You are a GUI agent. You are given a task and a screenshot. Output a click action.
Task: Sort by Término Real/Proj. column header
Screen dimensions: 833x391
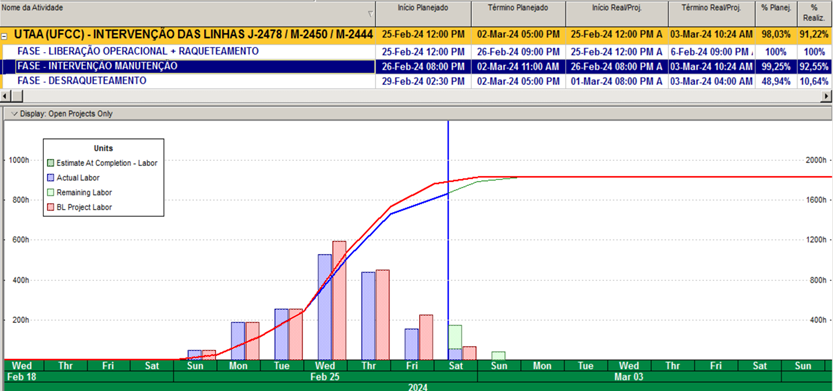coord(711,13)
